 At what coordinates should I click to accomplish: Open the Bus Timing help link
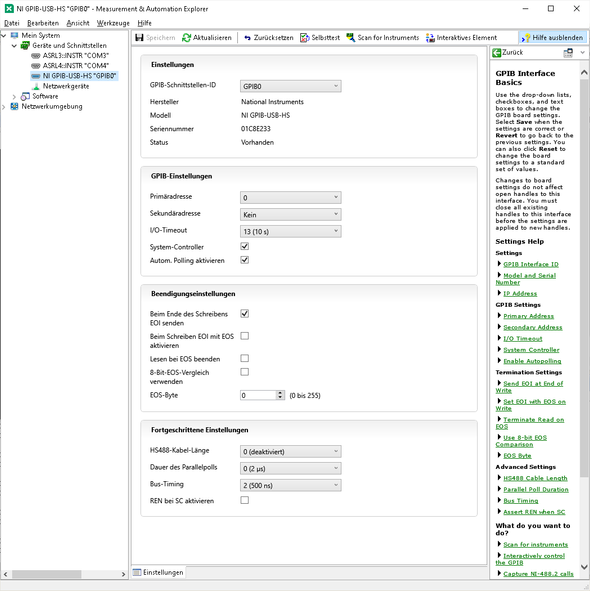tap(521, 501)
